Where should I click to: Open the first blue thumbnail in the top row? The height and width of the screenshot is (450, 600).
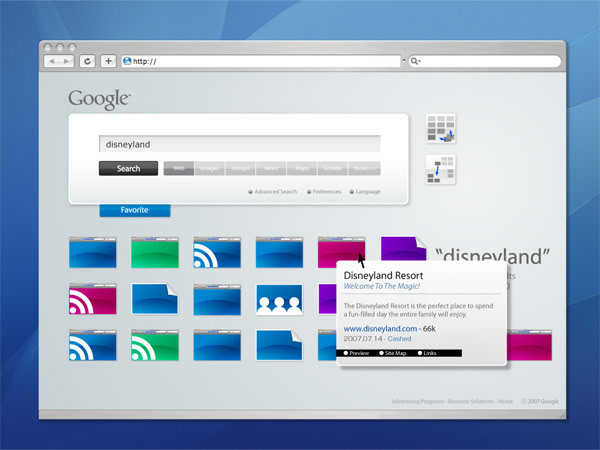click(93, 253)
